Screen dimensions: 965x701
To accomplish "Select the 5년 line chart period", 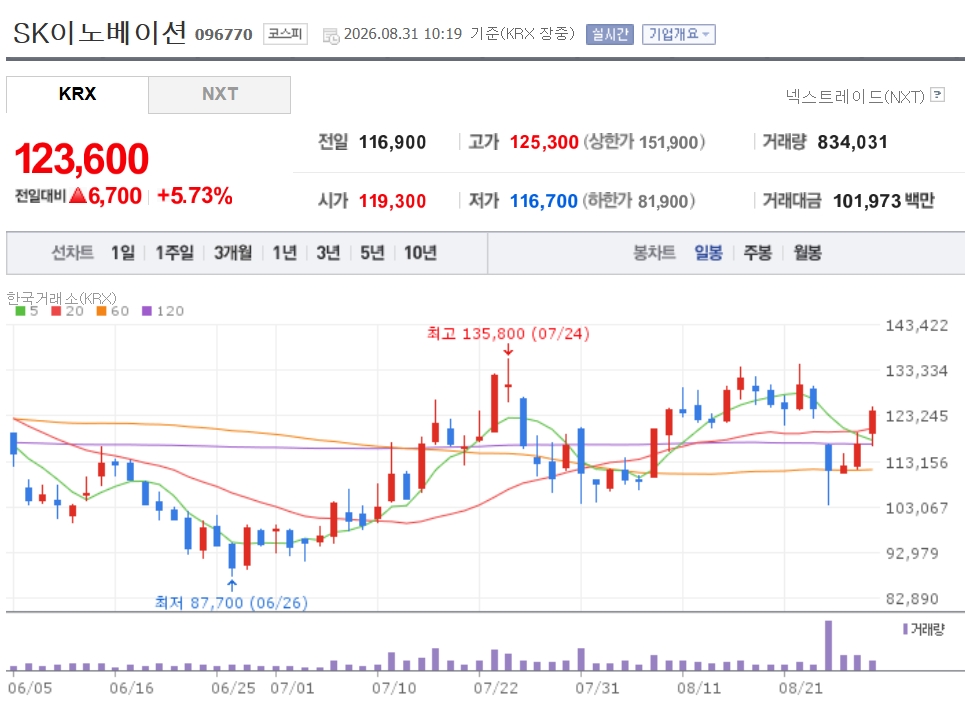I will tap(372, 253).
